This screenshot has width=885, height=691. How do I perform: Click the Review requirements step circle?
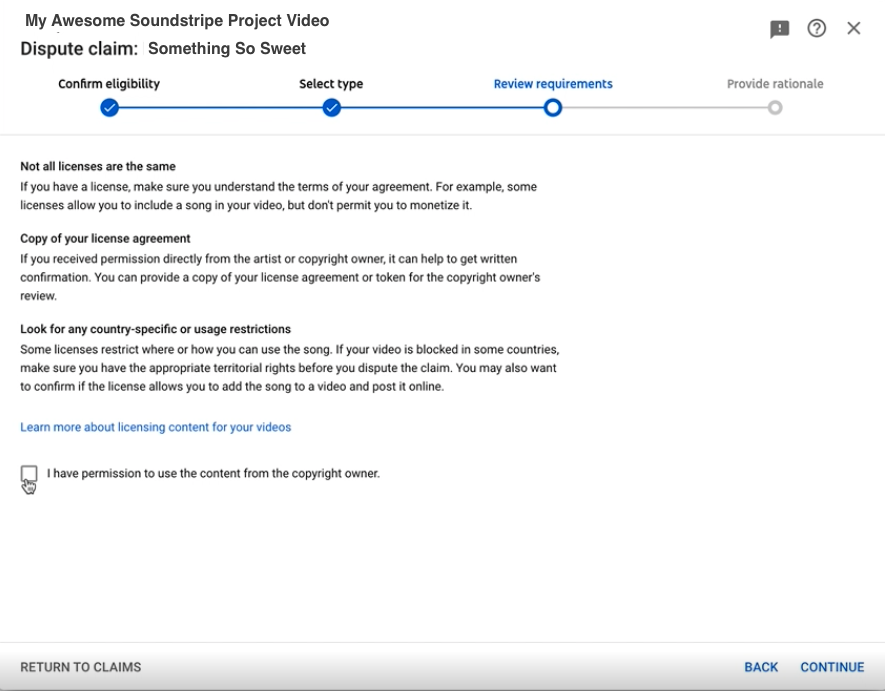(x=553, y=108)
